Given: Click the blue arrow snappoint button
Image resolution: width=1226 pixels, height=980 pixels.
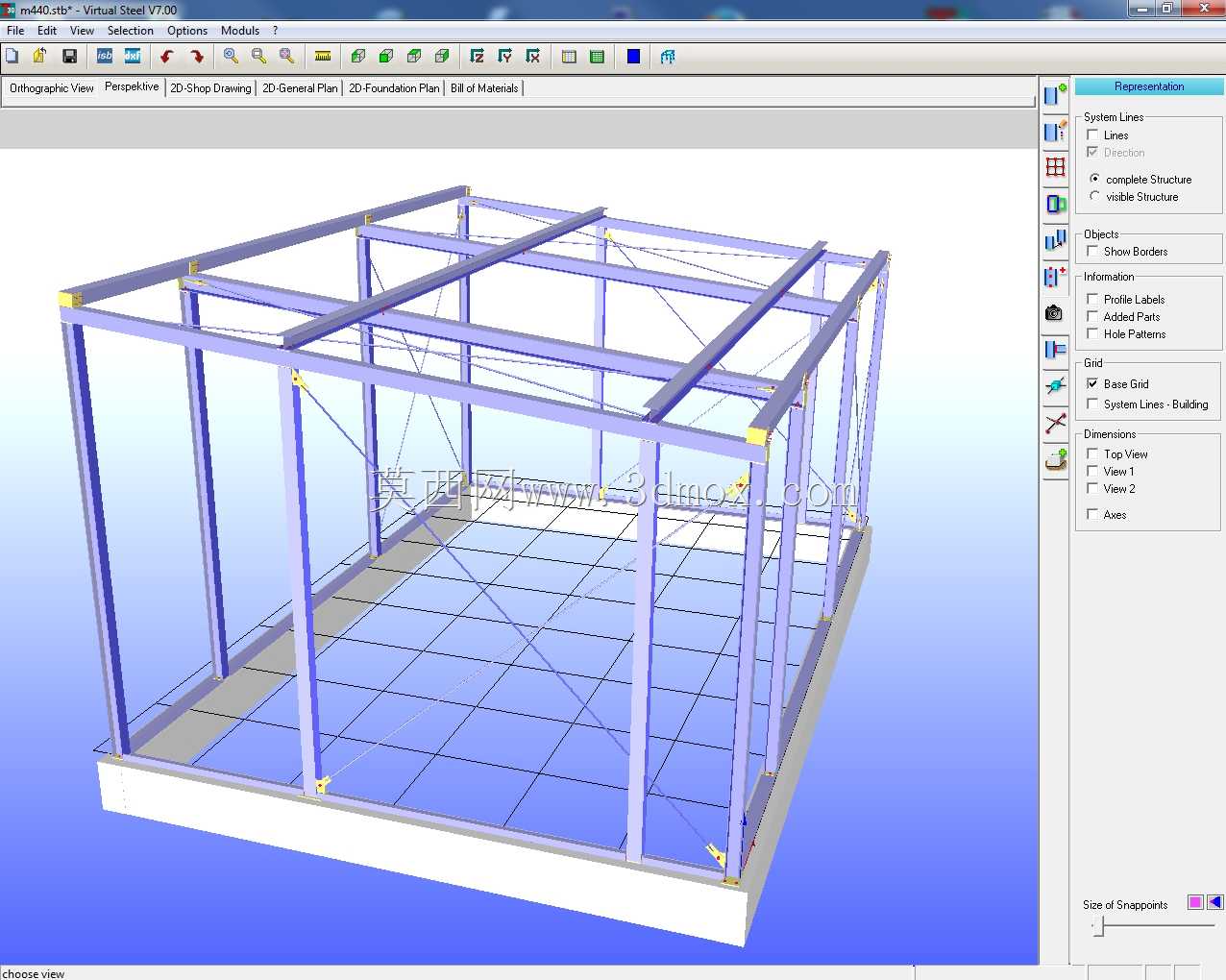Looking at the screenshot, I should [1215, 902].
